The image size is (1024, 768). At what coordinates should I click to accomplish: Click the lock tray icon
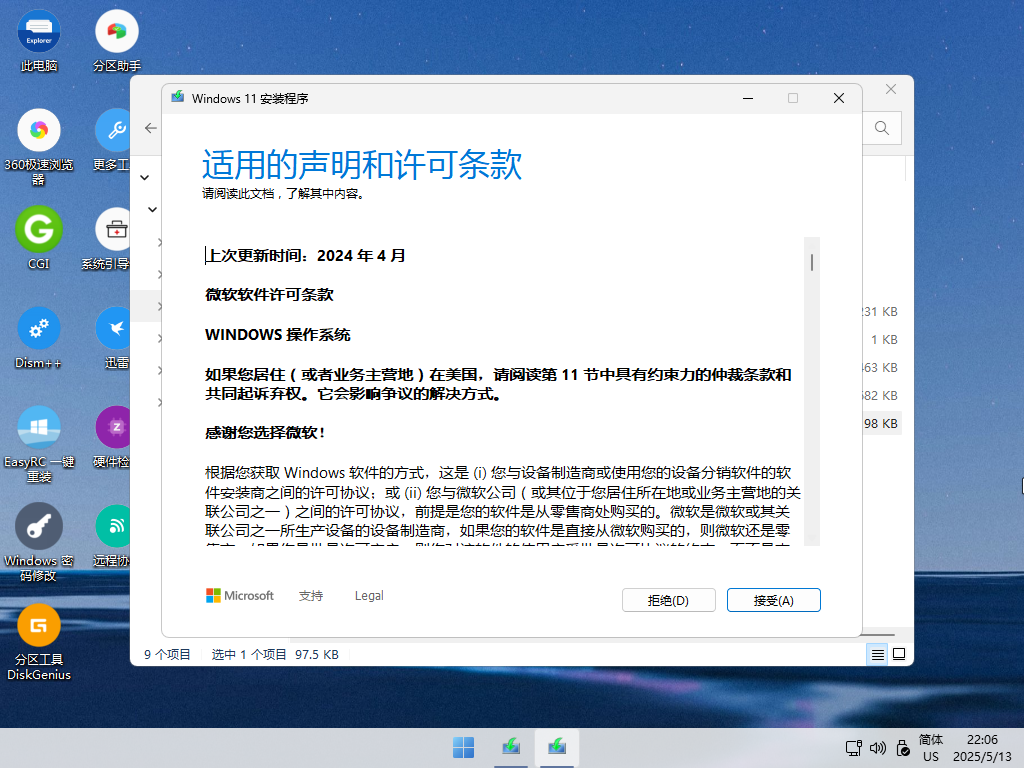point(903,748)
